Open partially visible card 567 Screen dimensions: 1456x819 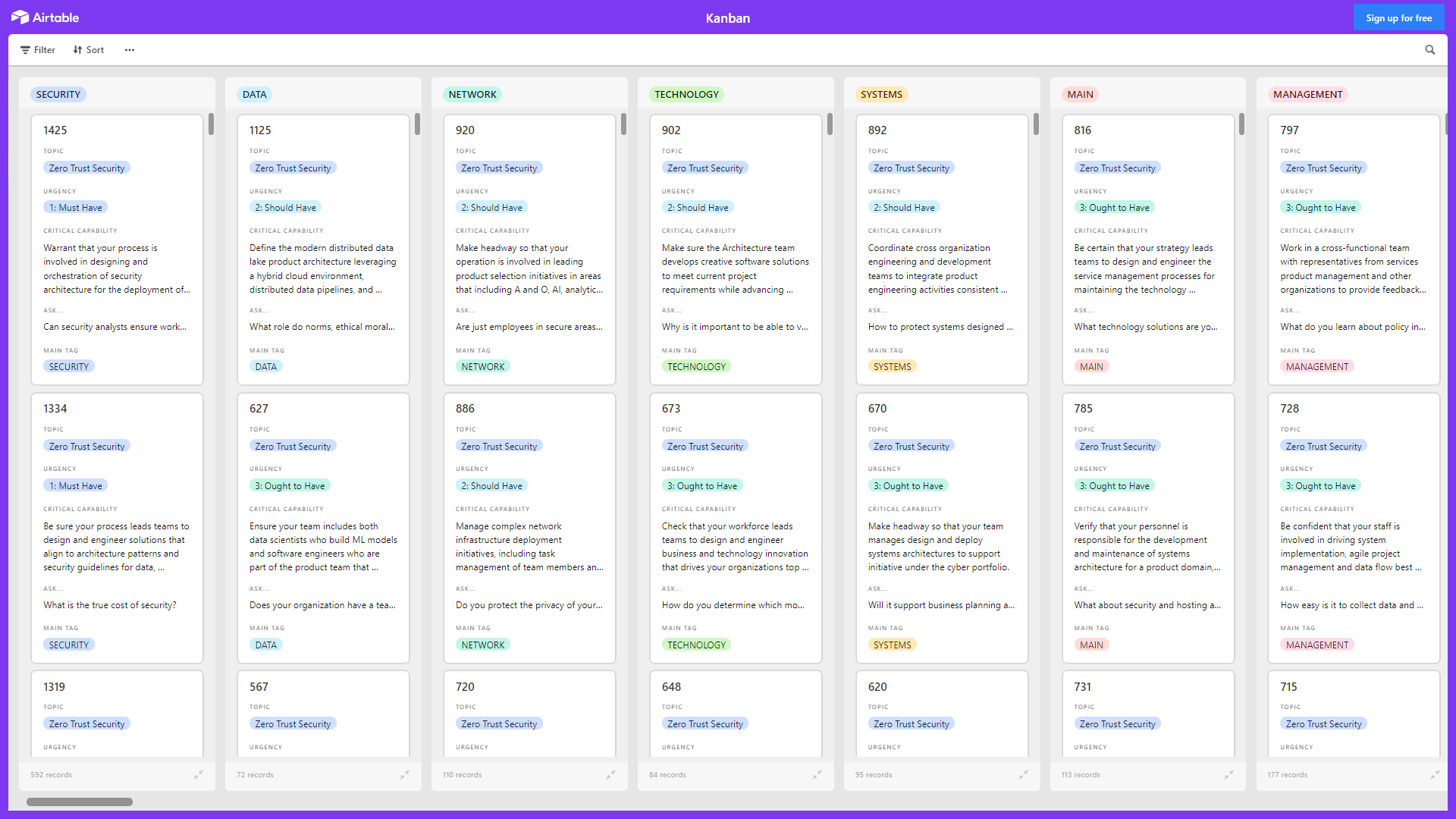323,714
